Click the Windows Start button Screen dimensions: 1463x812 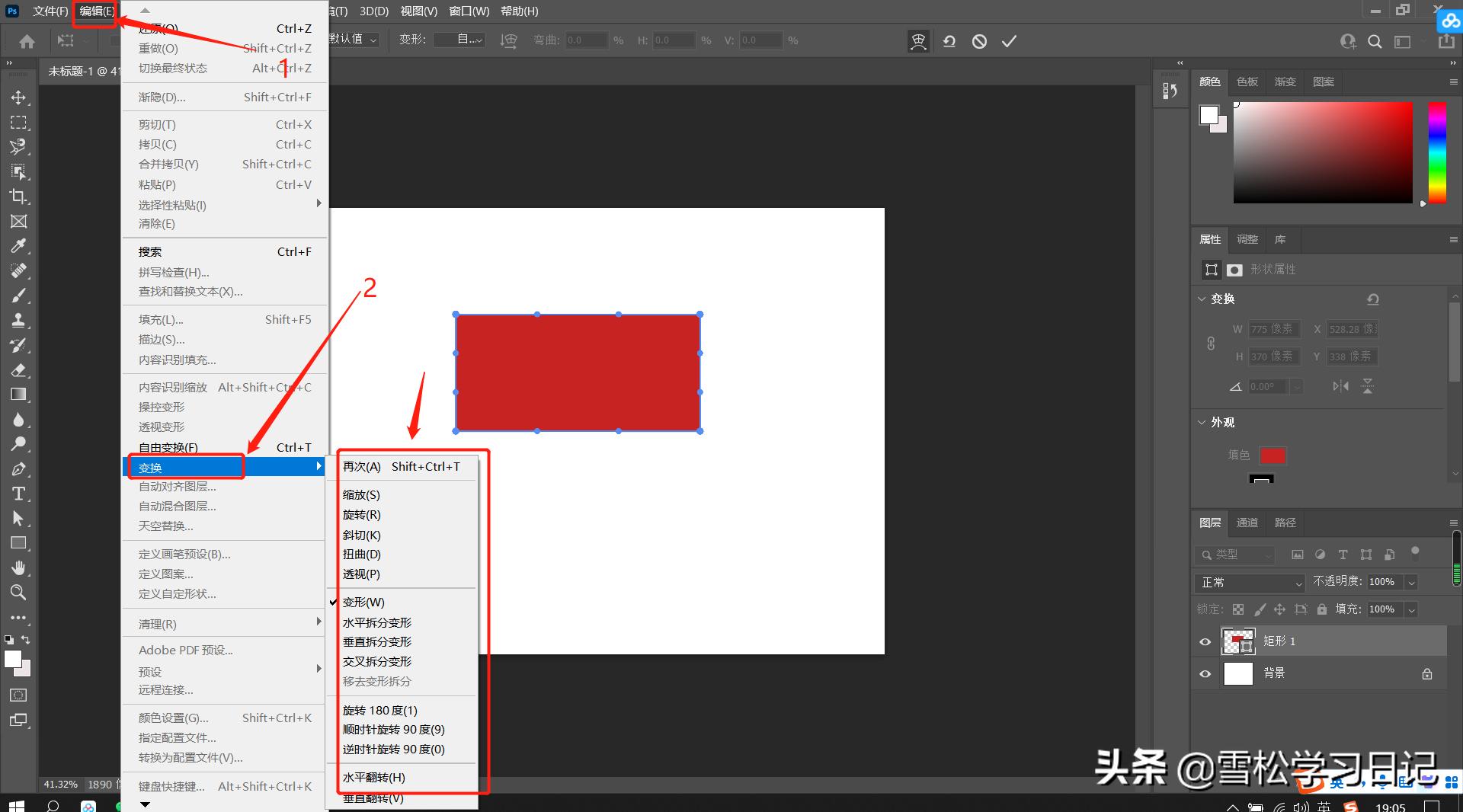[x=15, y=805]
